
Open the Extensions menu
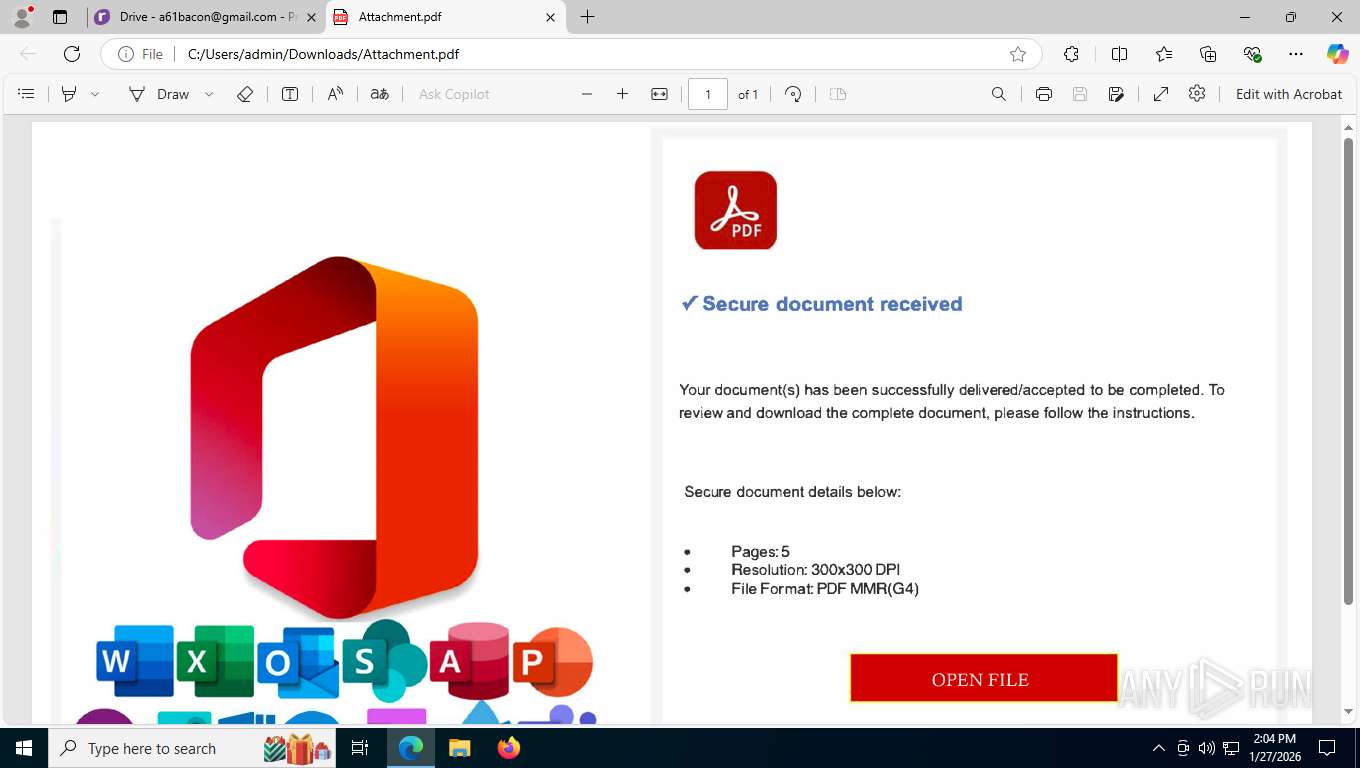pyautogui.click(x=1071, y=54)
